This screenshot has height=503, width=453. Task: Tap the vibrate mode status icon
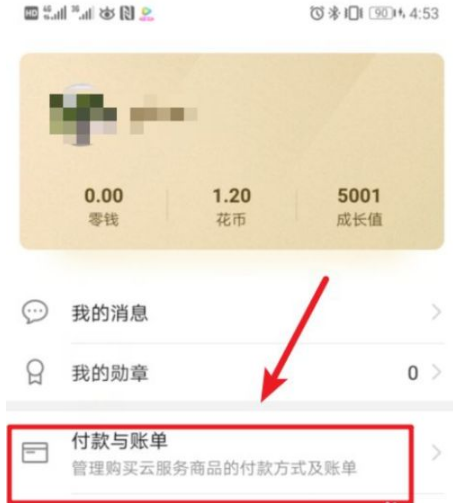[354, 13]
